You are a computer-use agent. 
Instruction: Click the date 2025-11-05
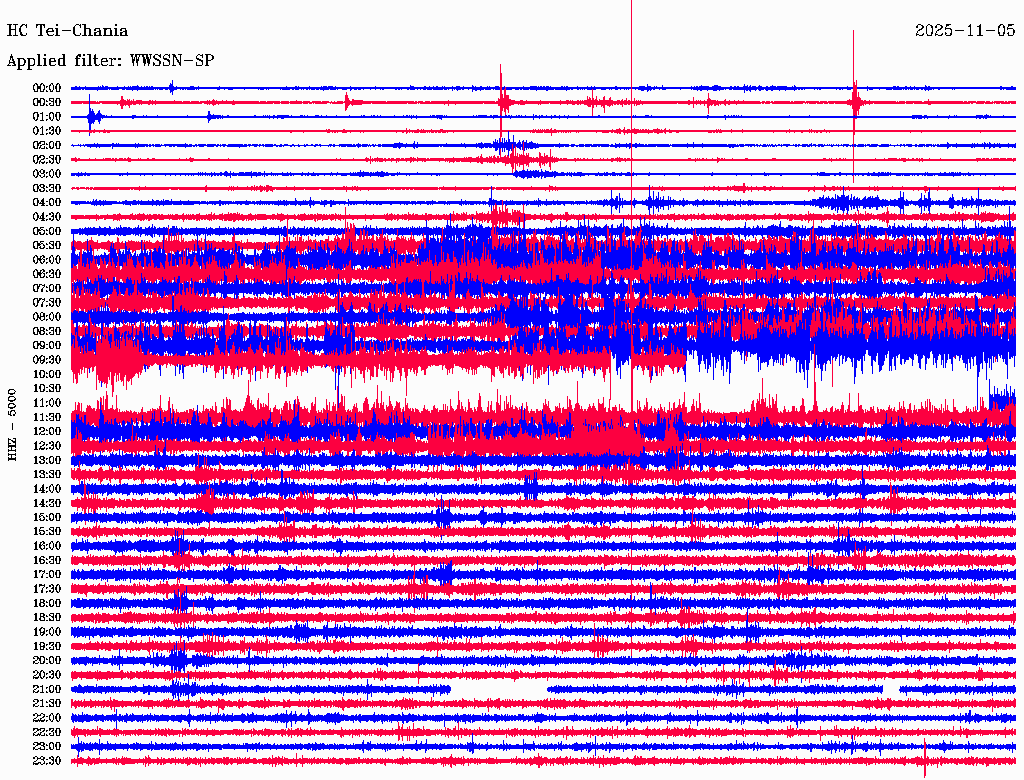click(965, 31)
